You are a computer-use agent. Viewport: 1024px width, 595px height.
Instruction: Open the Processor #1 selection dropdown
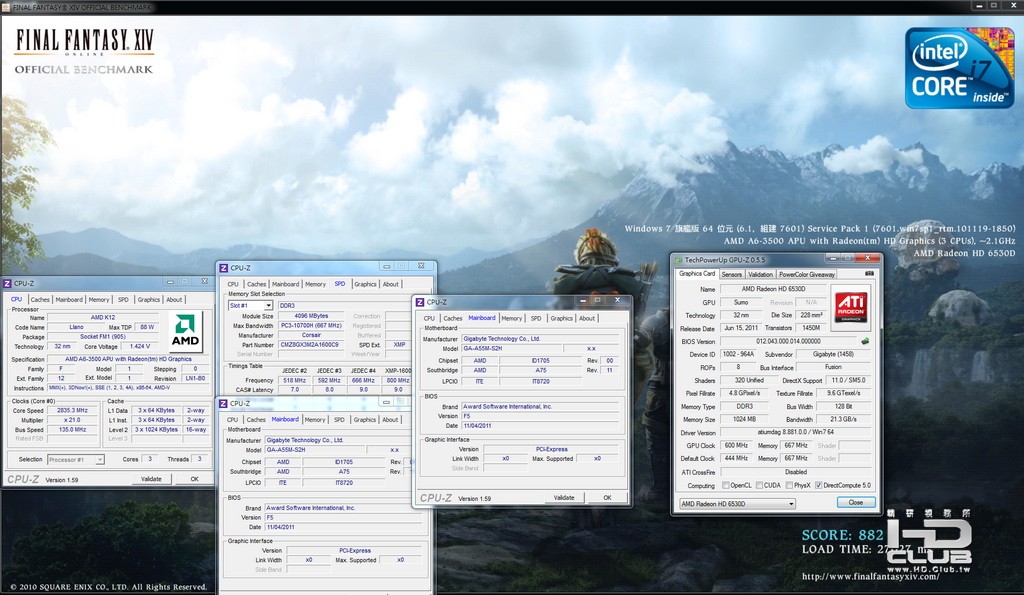click(76, 459)
